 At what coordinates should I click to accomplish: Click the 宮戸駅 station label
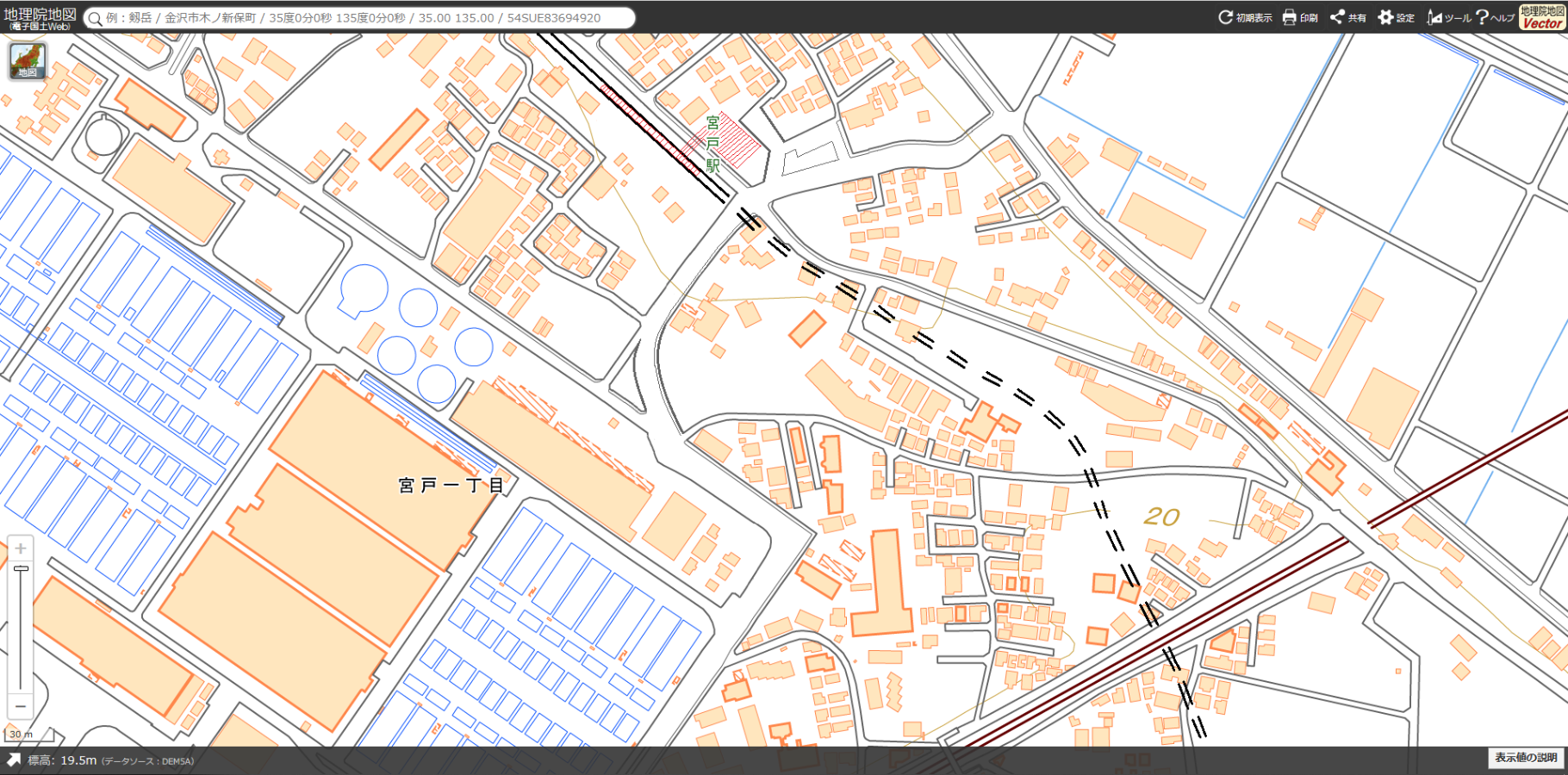(712, 145)
